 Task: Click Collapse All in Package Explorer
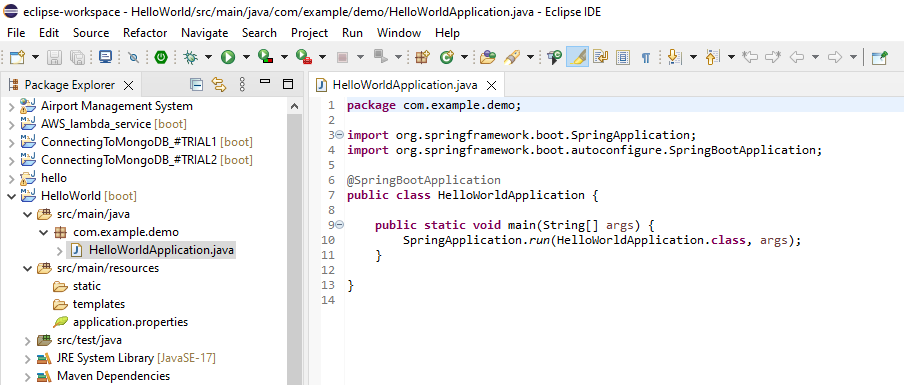197,85
